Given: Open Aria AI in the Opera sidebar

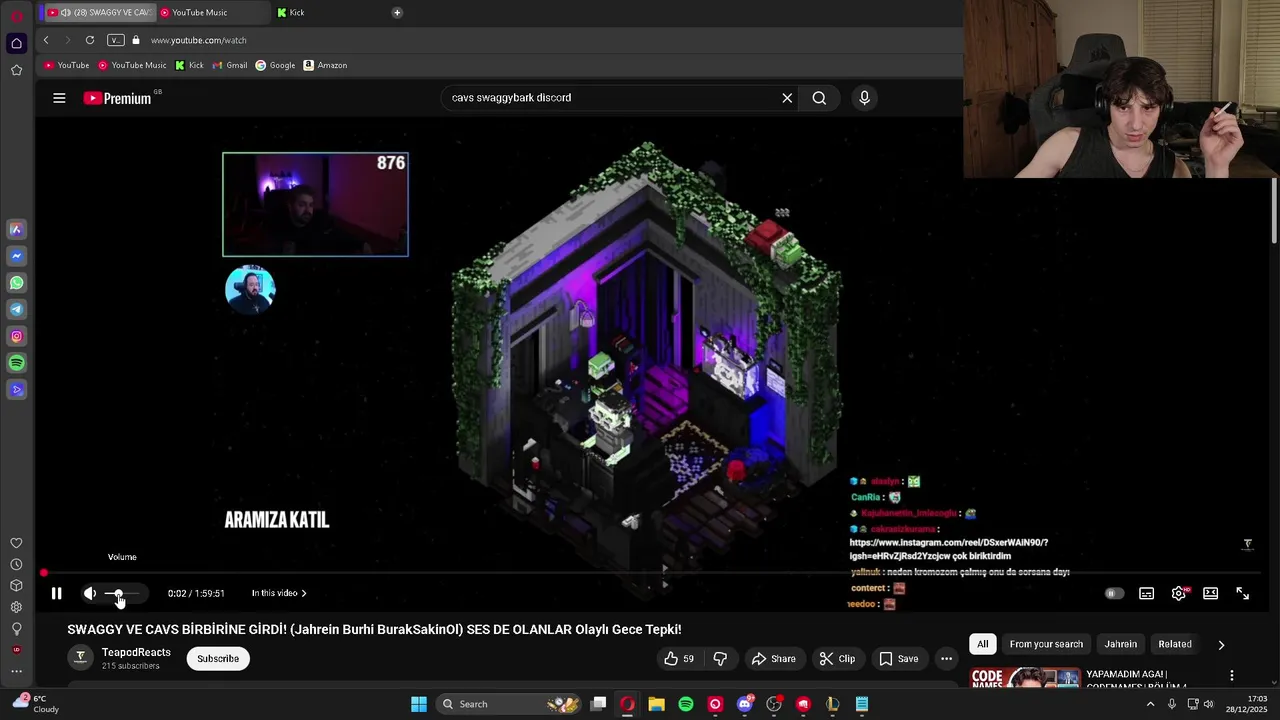Looking at the screenshot, I should click(16, 229).
